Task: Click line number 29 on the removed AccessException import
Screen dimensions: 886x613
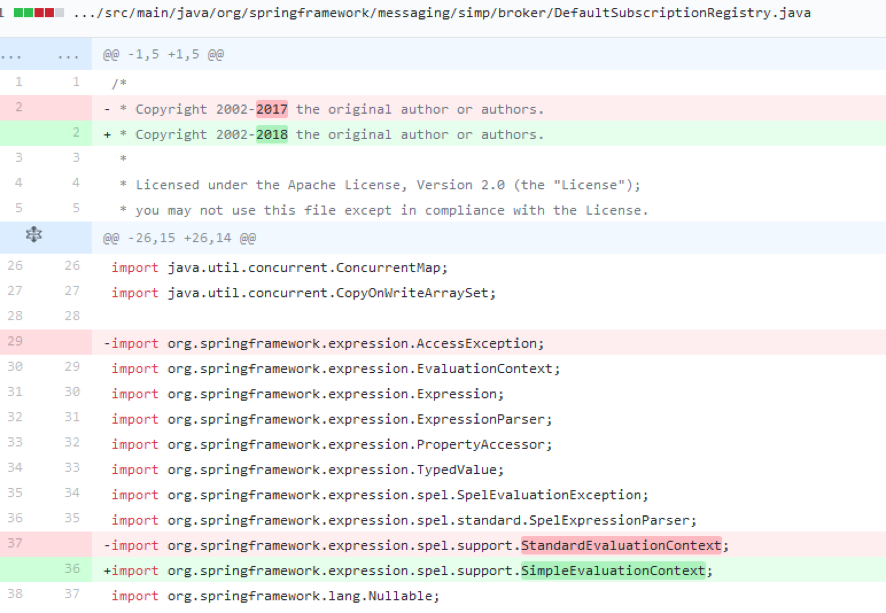Action: [x=18, y=342]
